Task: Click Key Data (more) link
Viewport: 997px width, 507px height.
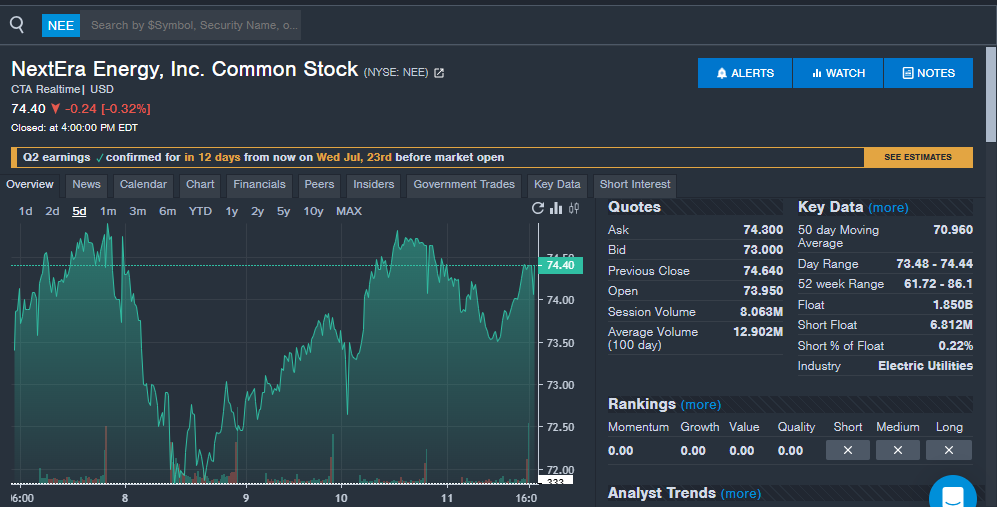Action: pos(888,208)
